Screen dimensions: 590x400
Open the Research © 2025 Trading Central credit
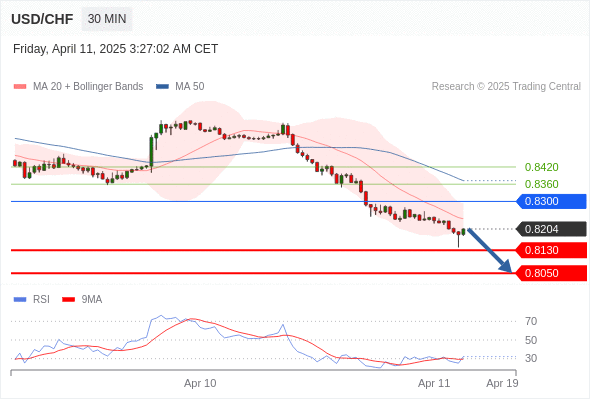point(506,87)
